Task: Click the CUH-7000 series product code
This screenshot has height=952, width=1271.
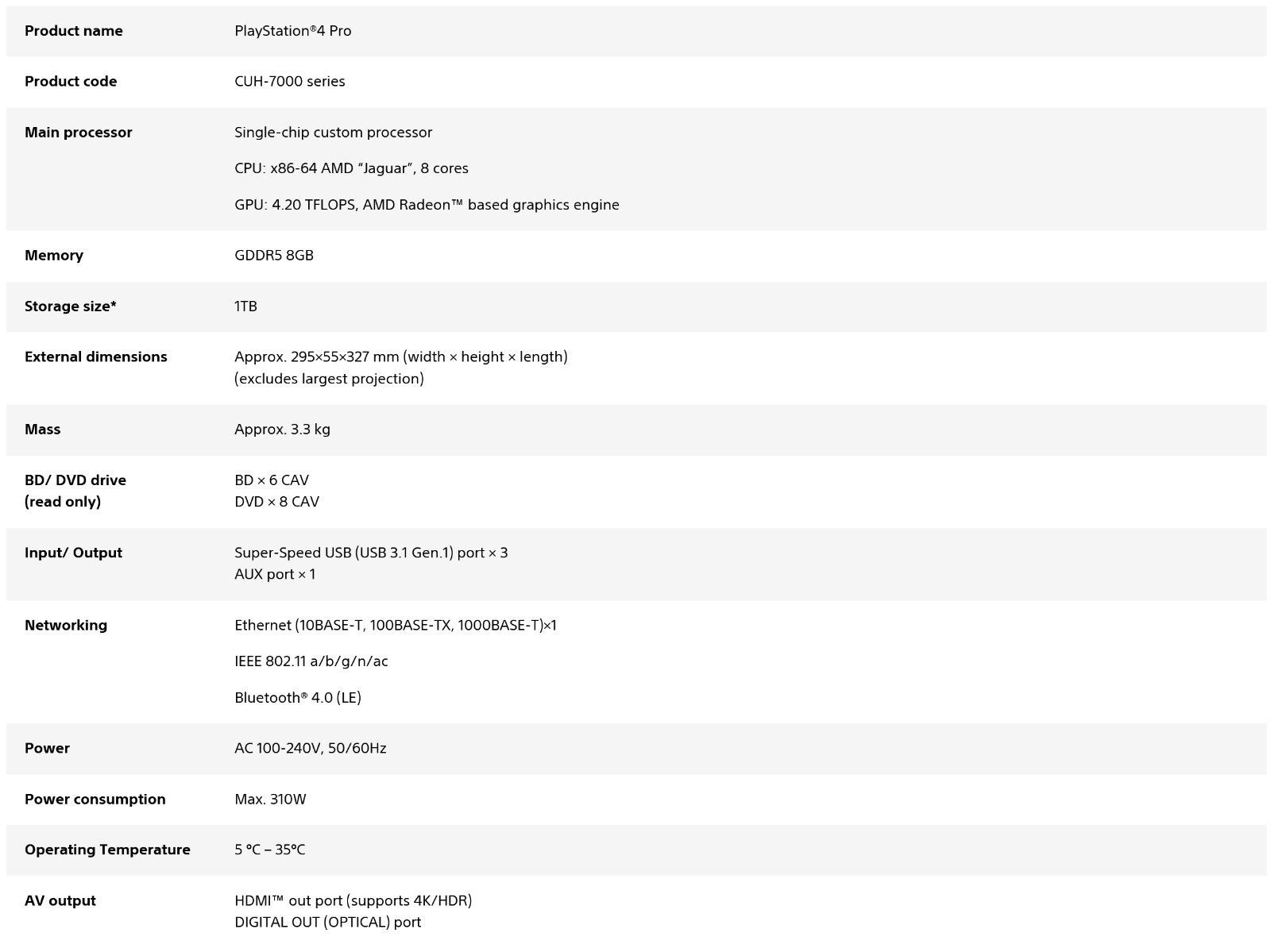Action: pyautogui.click(x=289, y=81)
